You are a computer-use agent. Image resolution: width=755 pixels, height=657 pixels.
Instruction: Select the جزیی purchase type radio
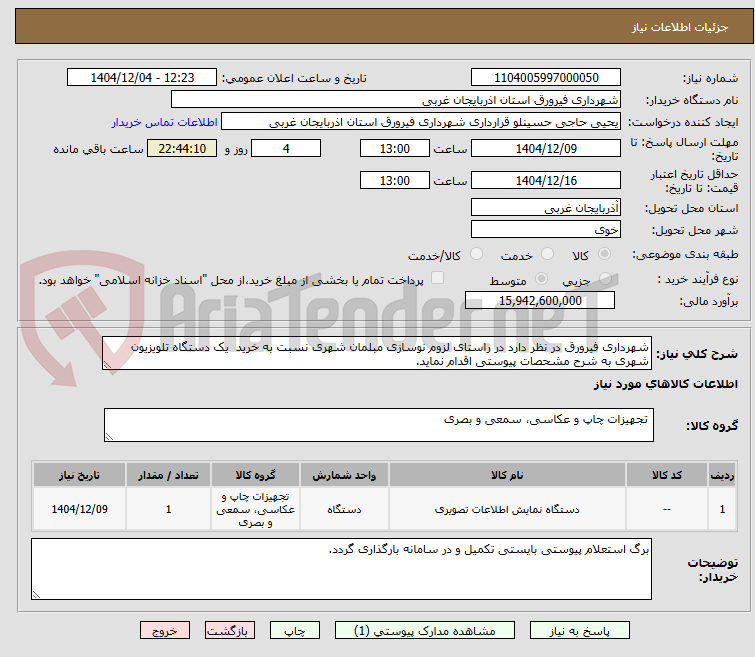605,278
